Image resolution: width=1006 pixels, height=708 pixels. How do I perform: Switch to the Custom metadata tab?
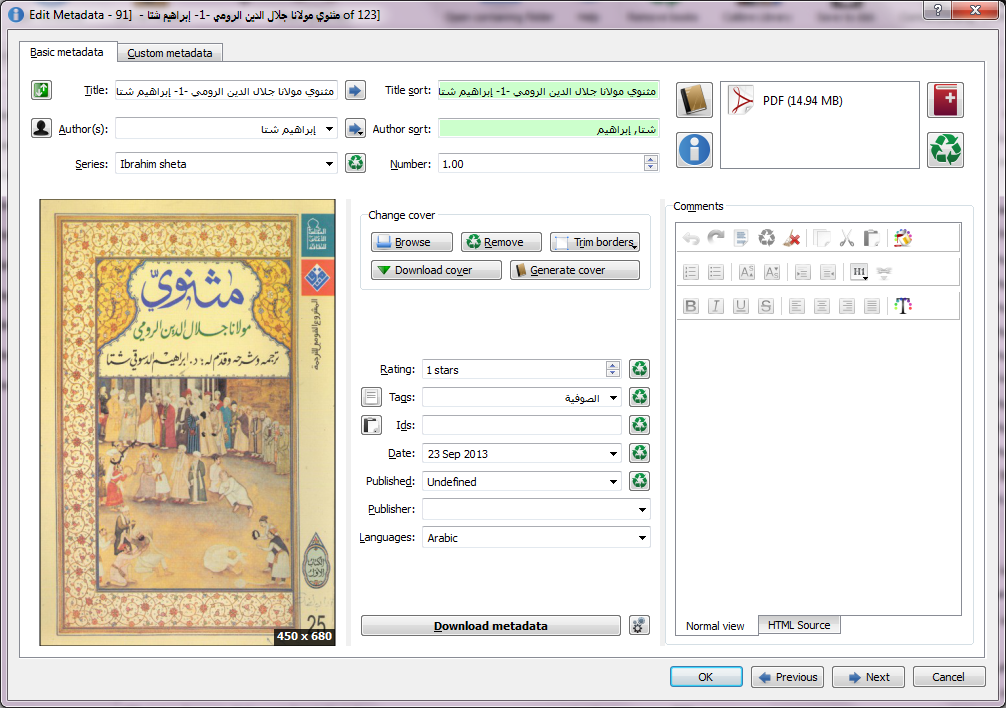coord(170,53)
